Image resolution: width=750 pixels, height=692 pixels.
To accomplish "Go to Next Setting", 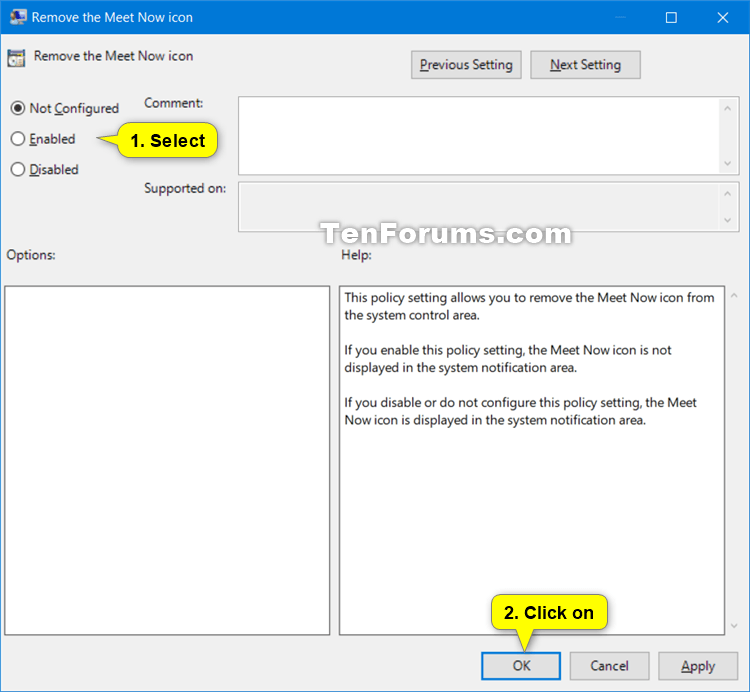I will [x=585, y=65].
